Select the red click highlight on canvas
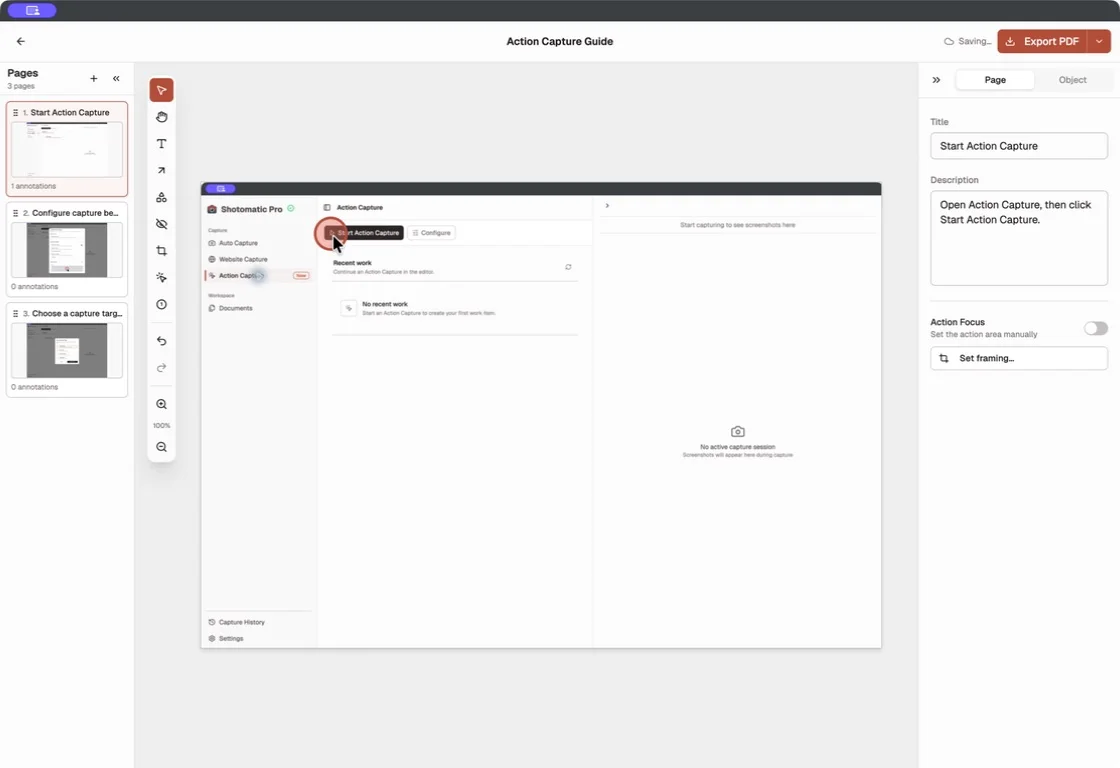Screen dimensions: 1120x768 330,234
